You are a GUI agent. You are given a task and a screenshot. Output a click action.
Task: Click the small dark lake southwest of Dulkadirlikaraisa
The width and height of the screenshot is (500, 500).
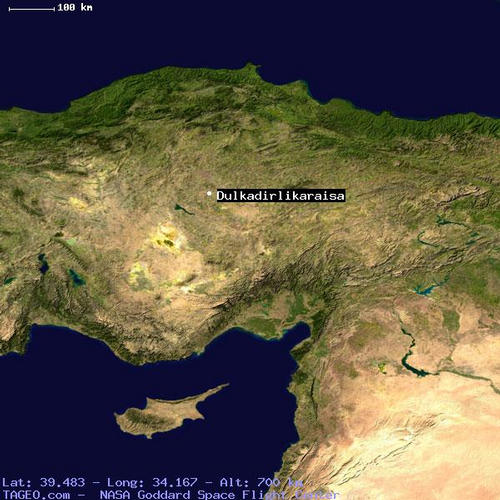point(183,209)
